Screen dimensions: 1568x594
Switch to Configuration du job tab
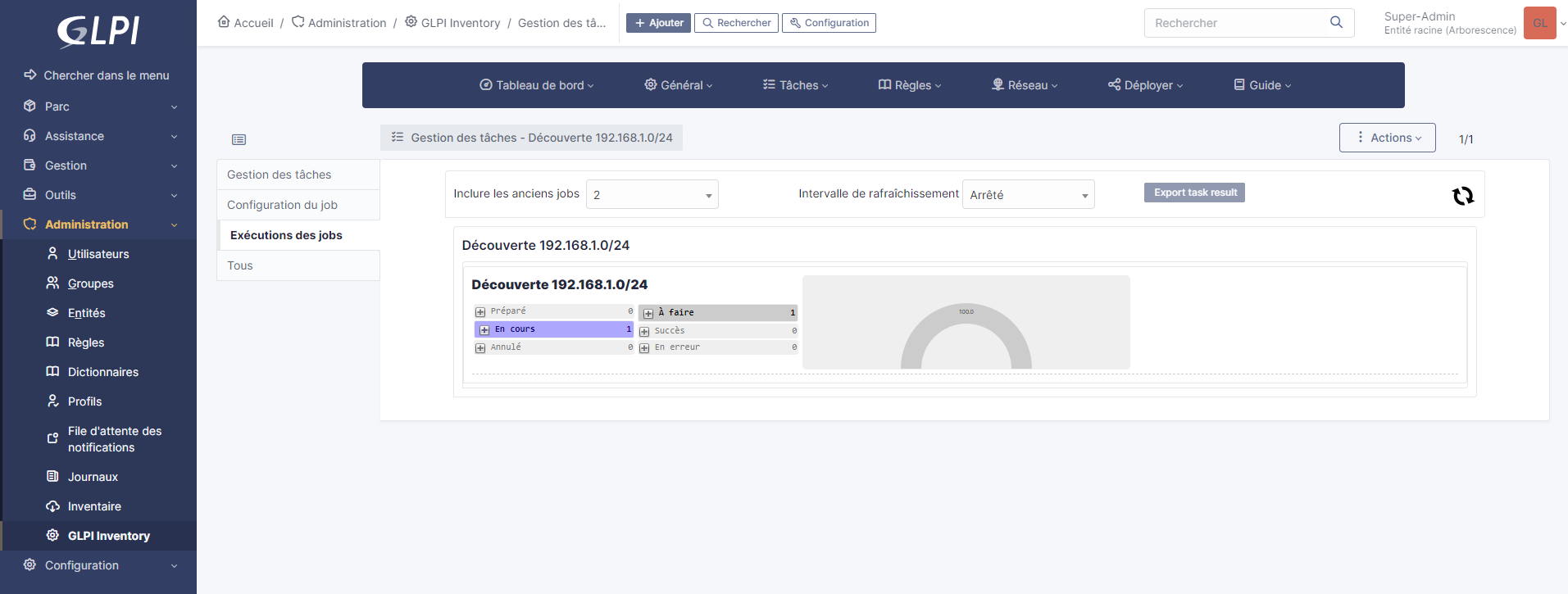click(x=298, y=205)
